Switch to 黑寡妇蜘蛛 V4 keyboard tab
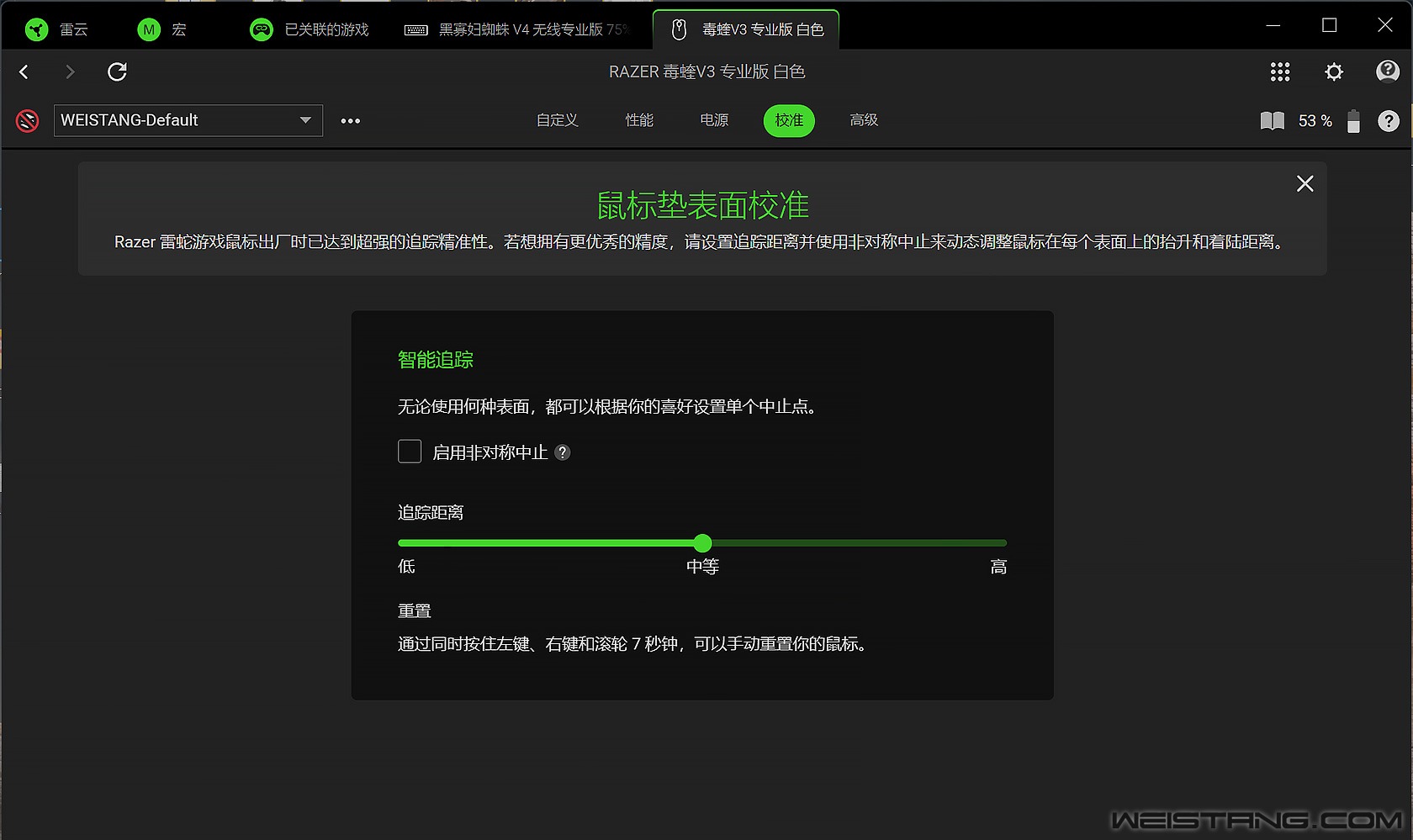This screenshot has height=840, width=1413. point(516,29)
